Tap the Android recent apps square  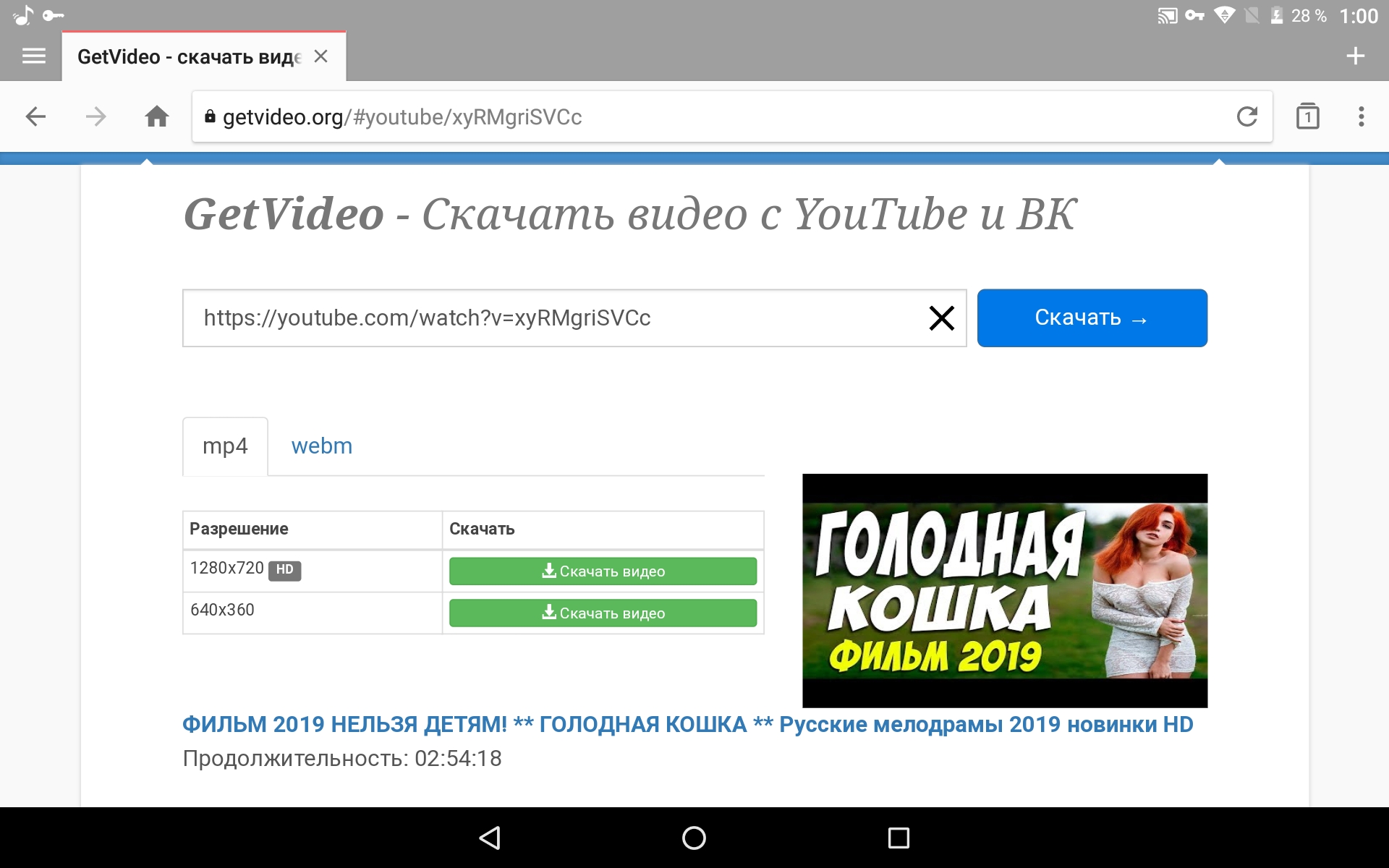click(899, 838)
